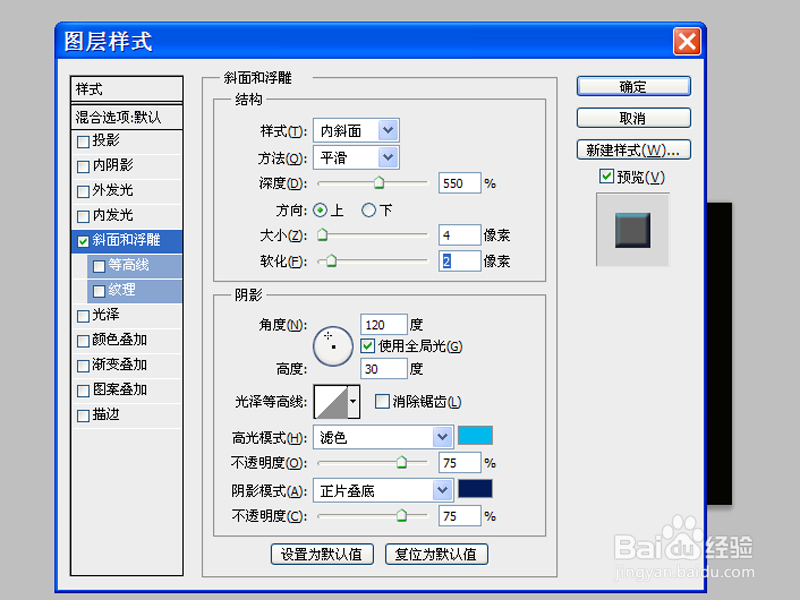Click the 确定 button
This screenshot has height=600, width=800.
click(x=634, y=86)
